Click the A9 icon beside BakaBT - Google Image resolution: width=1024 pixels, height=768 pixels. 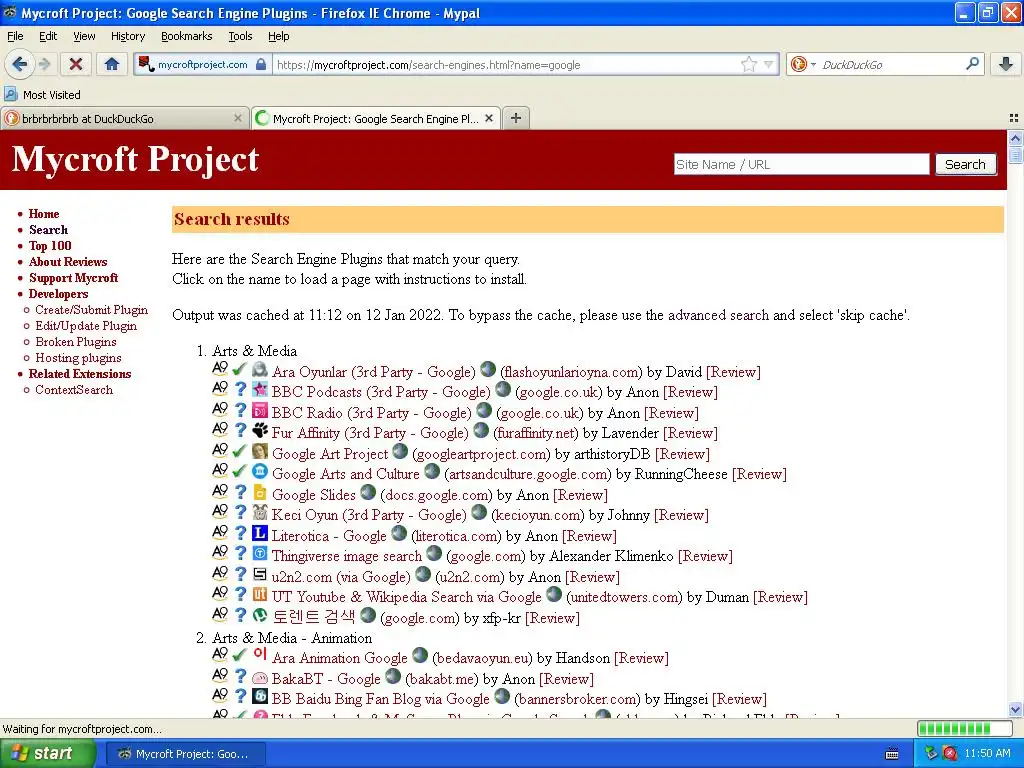pyautogui.click(x=220, y=676)
